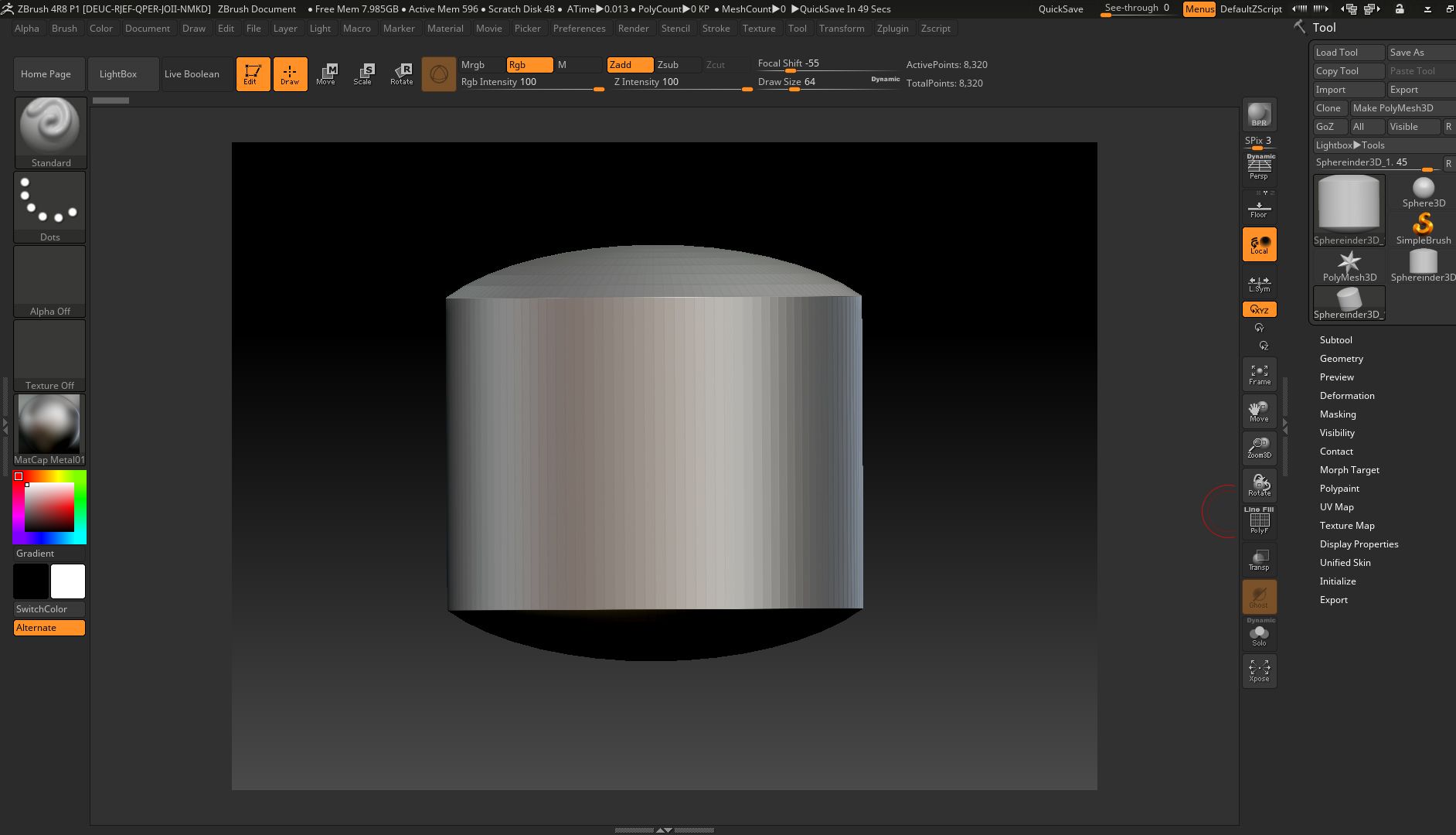Screen dimensions: 1456x835
Task: Expand the Initialize section
Action: click(1337, 581)
